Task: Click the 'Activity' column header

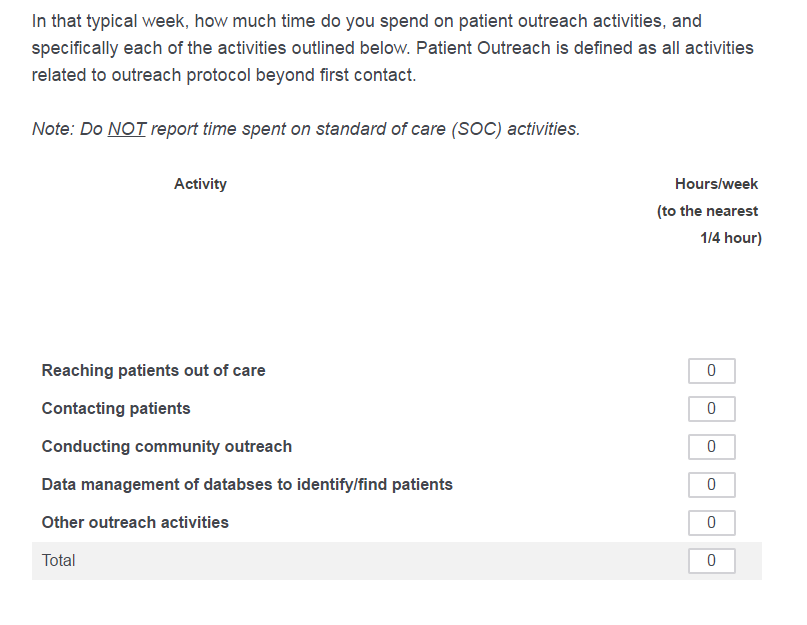Action: (x=200, y=184)
